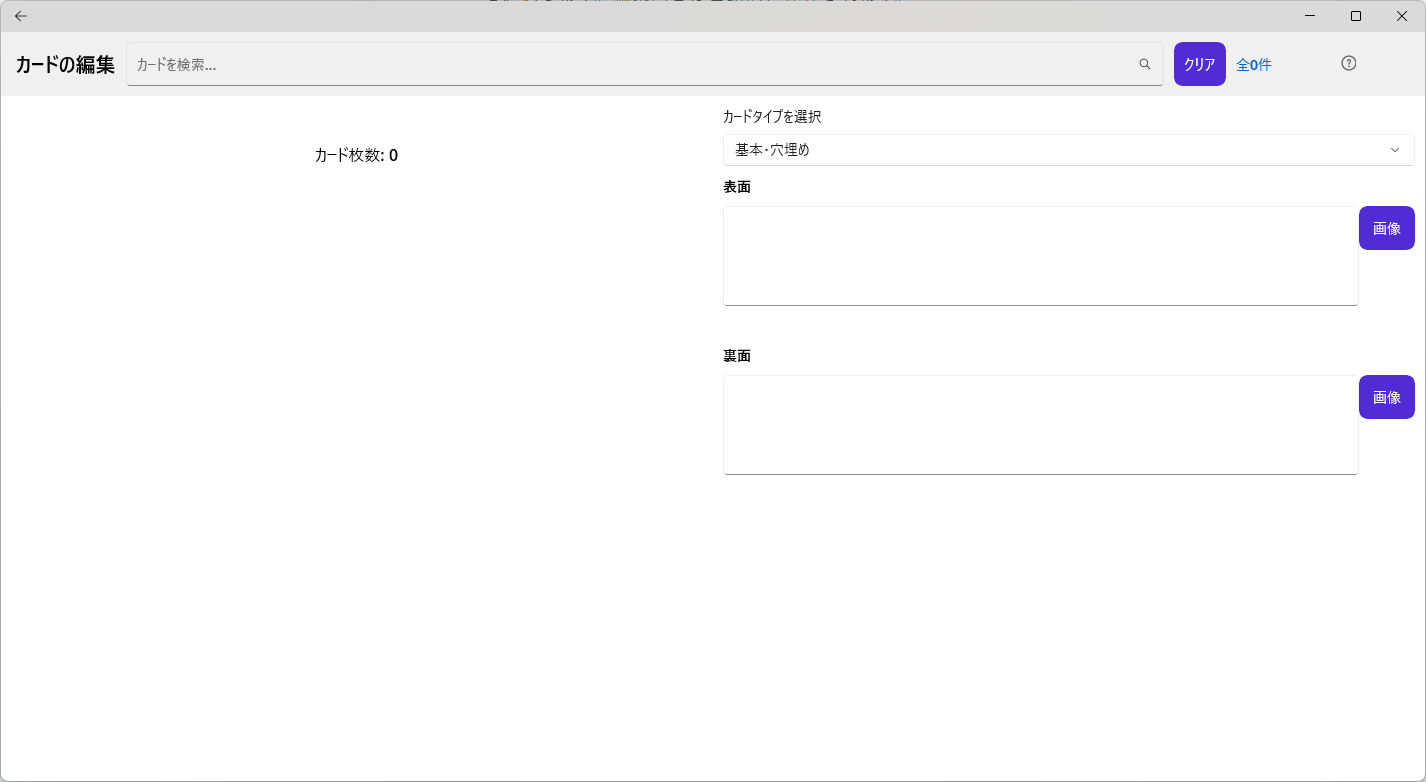
Task: Click the カード枚数: 0 counter text
Action: [356, 155]
